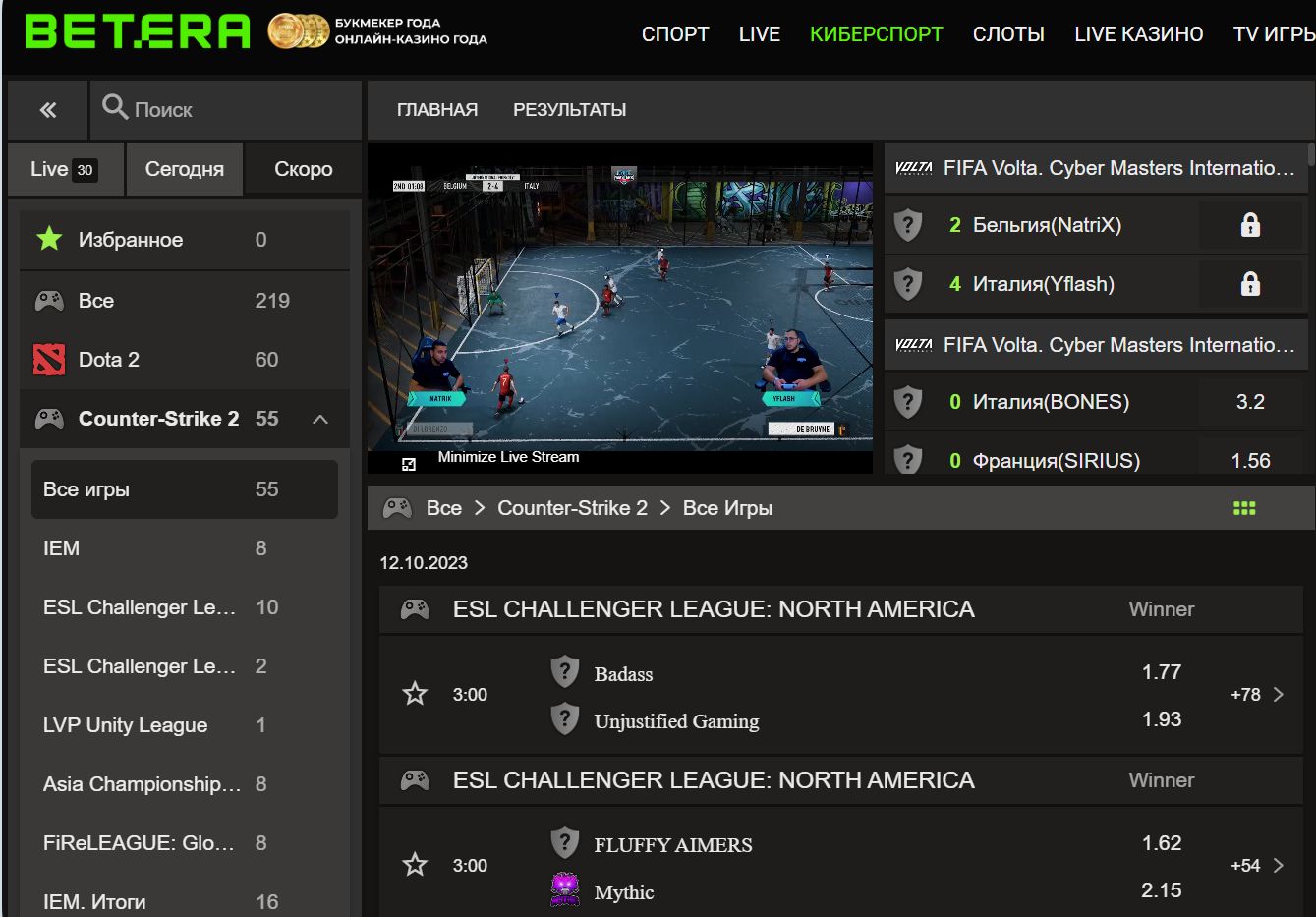Bet on Badass at odds 1.77
This screenshot has height=917, width=1316.
coord(1162,672)
